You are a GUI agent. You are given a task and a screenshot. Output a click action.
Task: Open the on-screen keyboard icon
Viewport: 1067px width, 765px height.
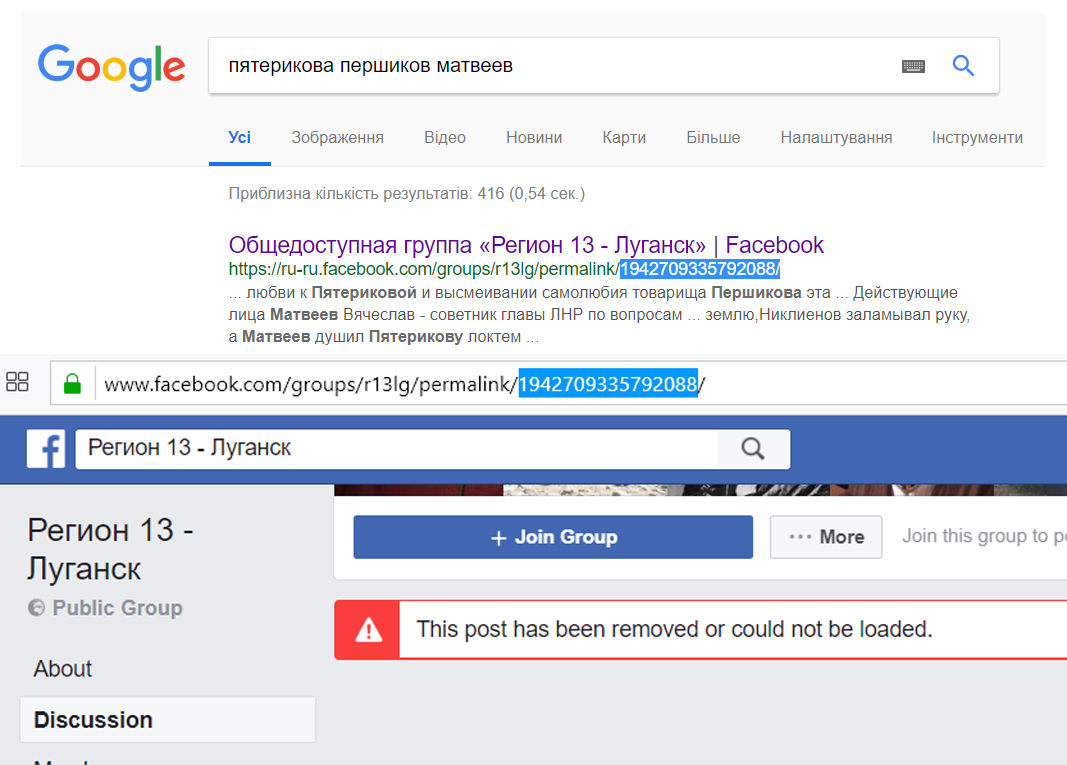coord(912,67)
